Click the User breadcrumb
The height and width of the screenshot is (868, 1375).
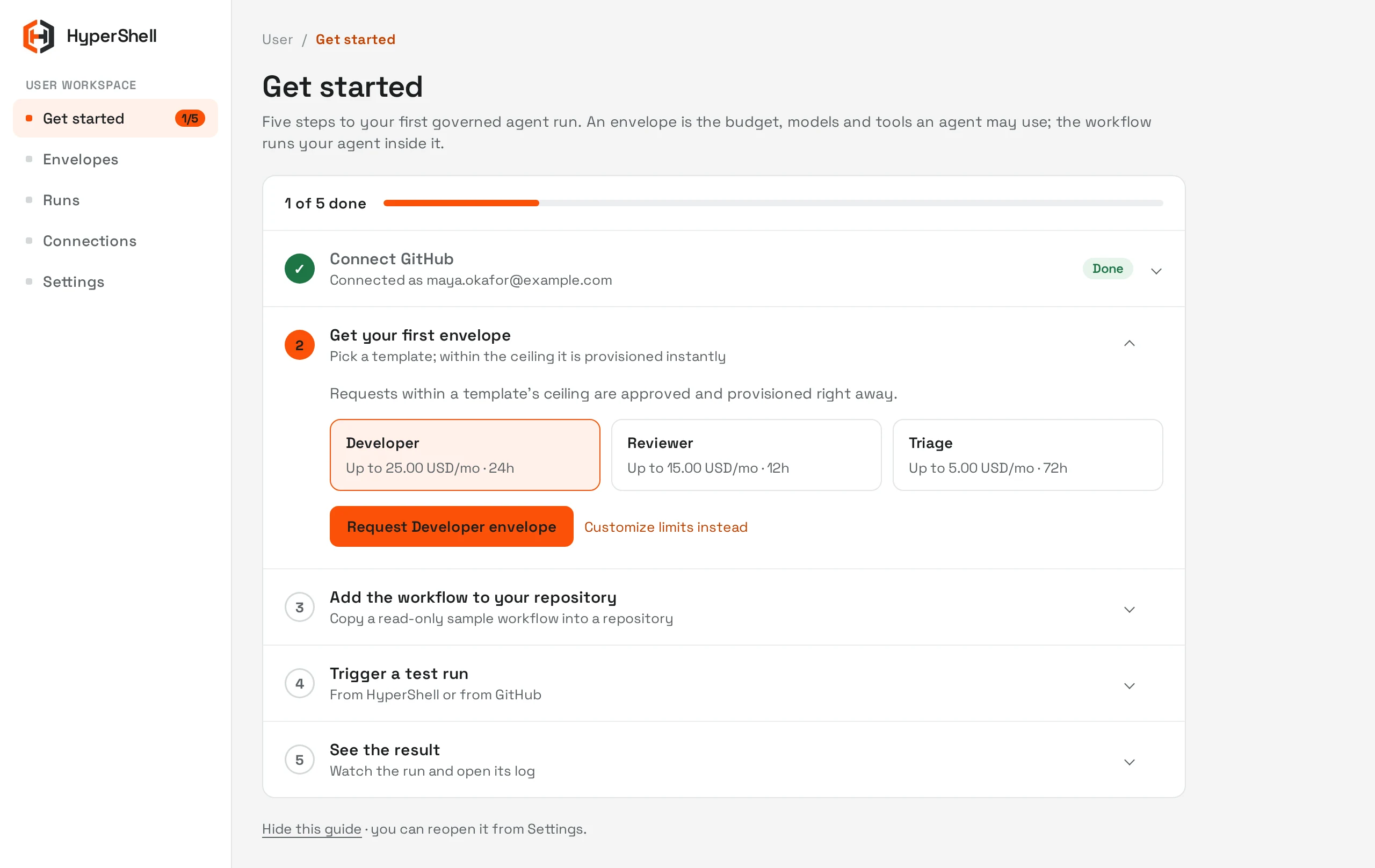point(278,39)
